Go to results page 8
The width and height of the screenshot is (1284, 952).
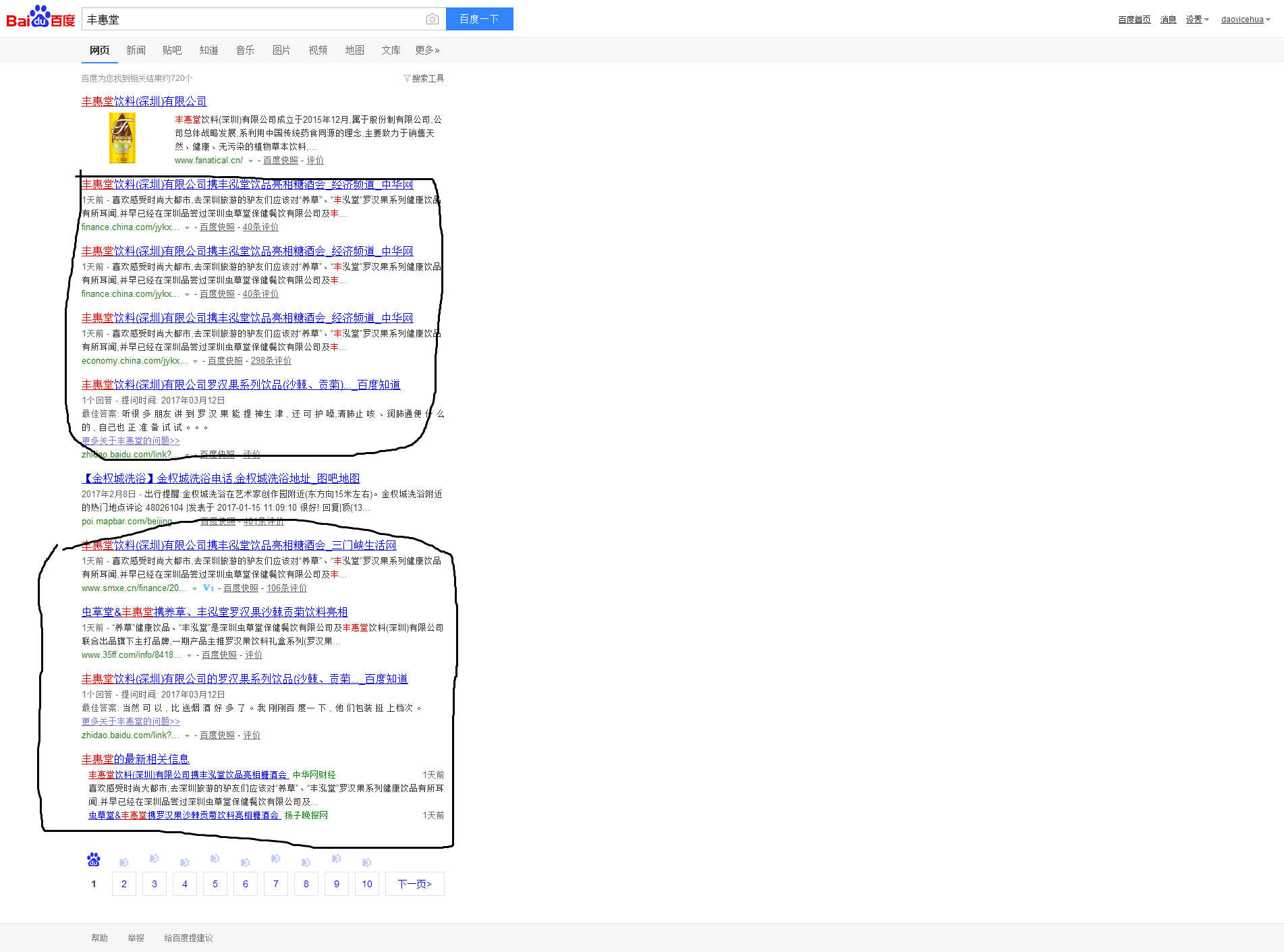[306, 884]
